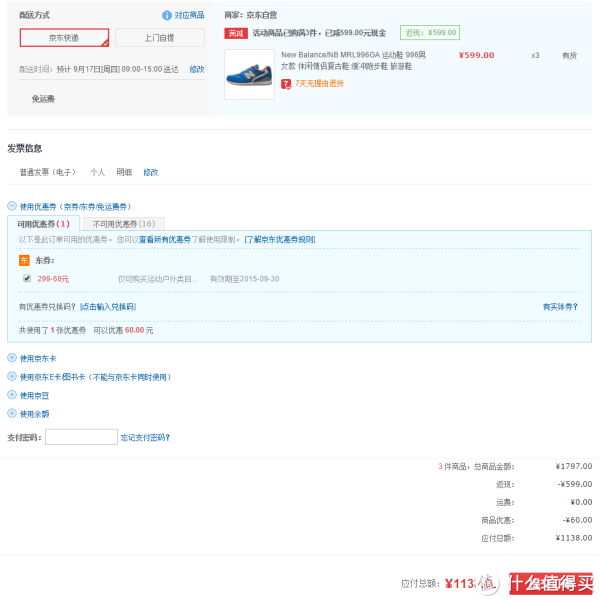Select 上门自提 pickup option
600x601 pixels.
[159, 38]
